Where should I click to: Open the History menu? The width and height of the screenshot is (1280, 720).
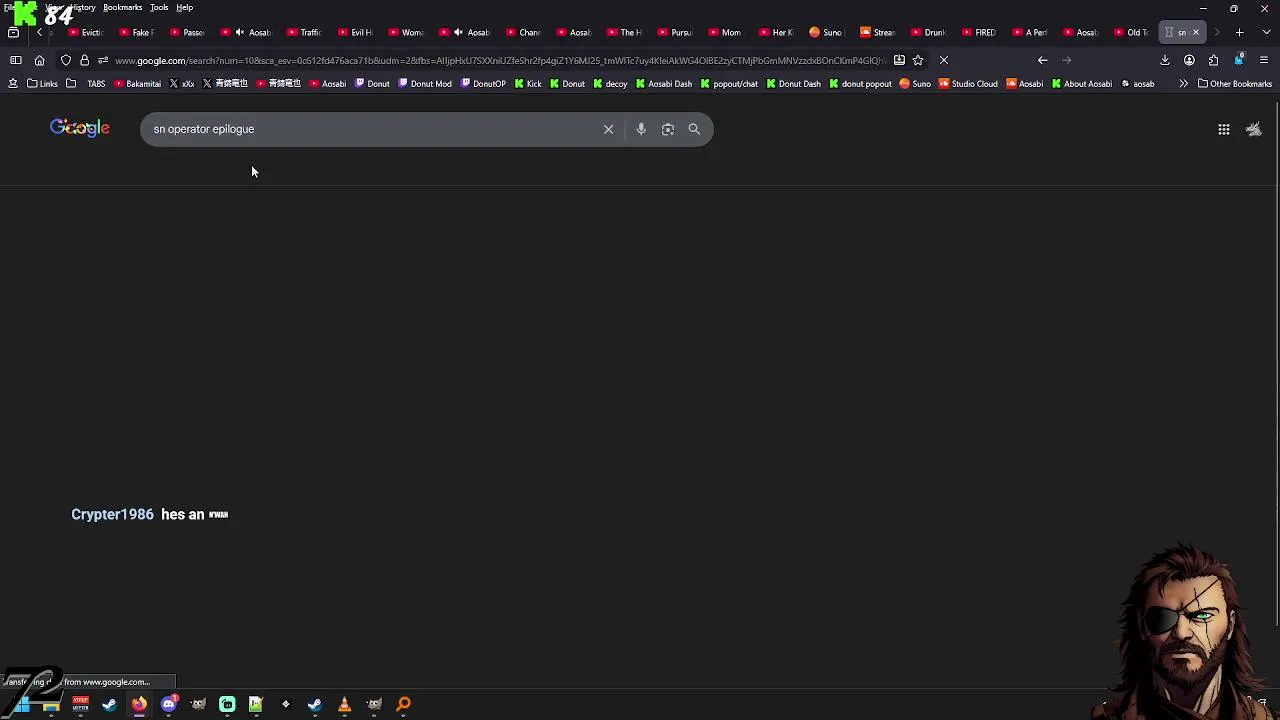click(x=82, y=7)
